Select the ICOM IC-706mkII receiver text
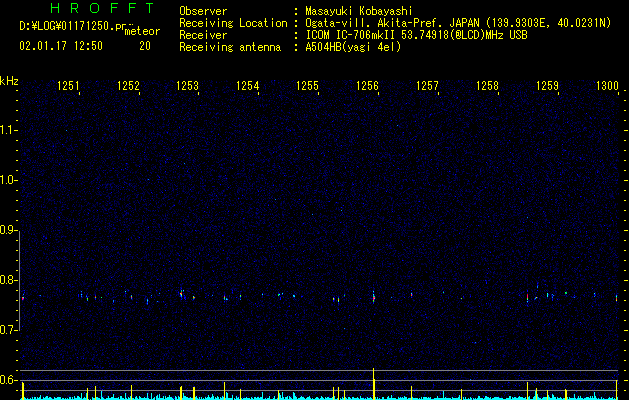The width and height of the screenshot is (629, 400). pyautogui.click(x=416, y=35)
